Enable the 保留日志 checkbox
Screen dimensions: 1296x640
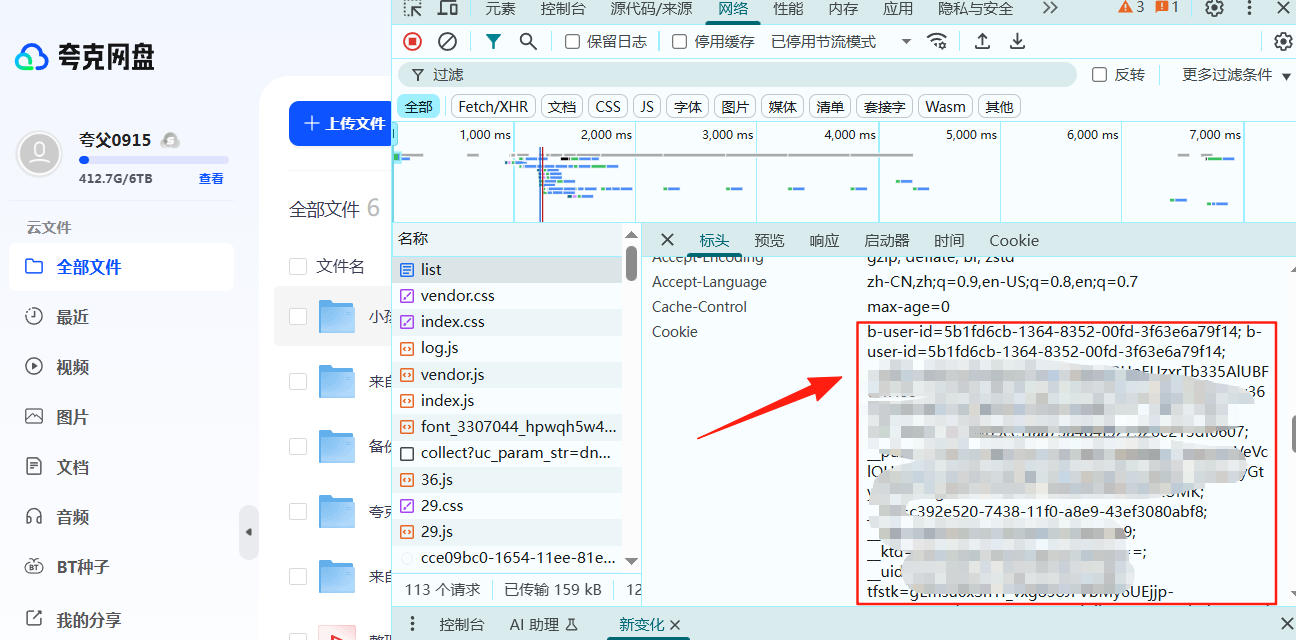pyautogui.click(x=573, y=42)
